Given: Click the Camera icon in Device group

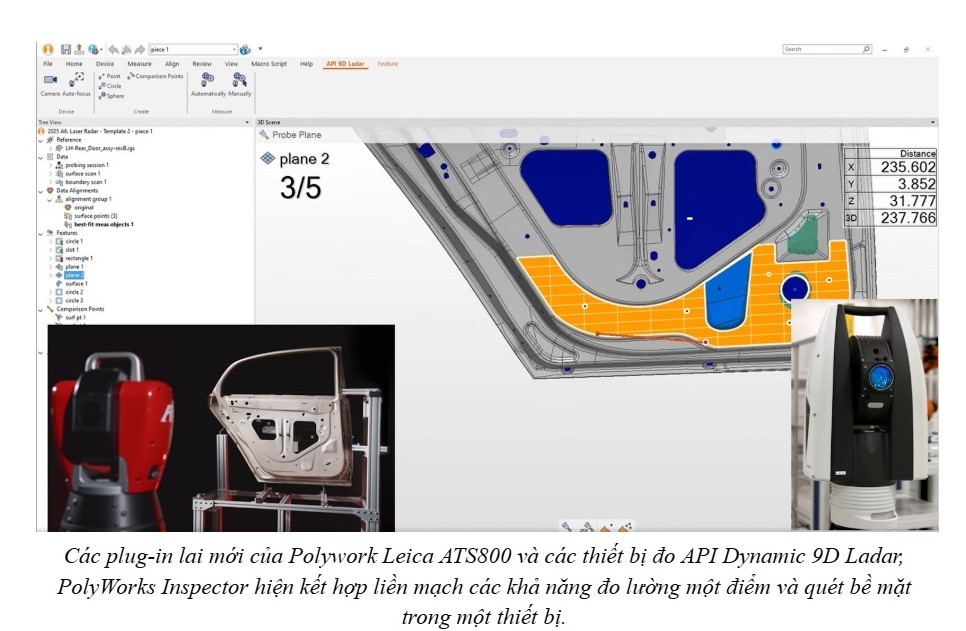Looking at the screenshot, I should click(x=49, y=80).
